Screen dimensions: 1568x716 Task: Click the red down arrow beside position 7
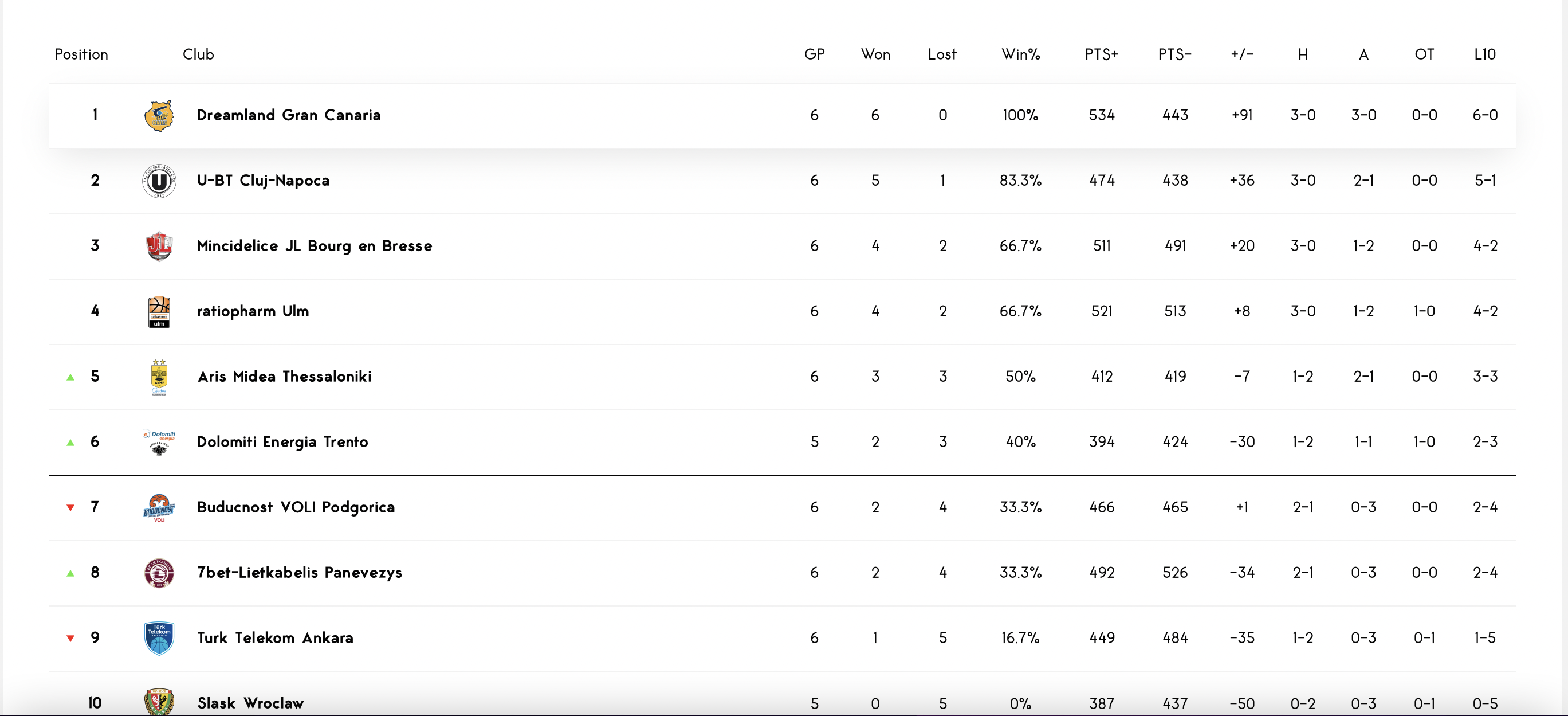coord(70,508)
